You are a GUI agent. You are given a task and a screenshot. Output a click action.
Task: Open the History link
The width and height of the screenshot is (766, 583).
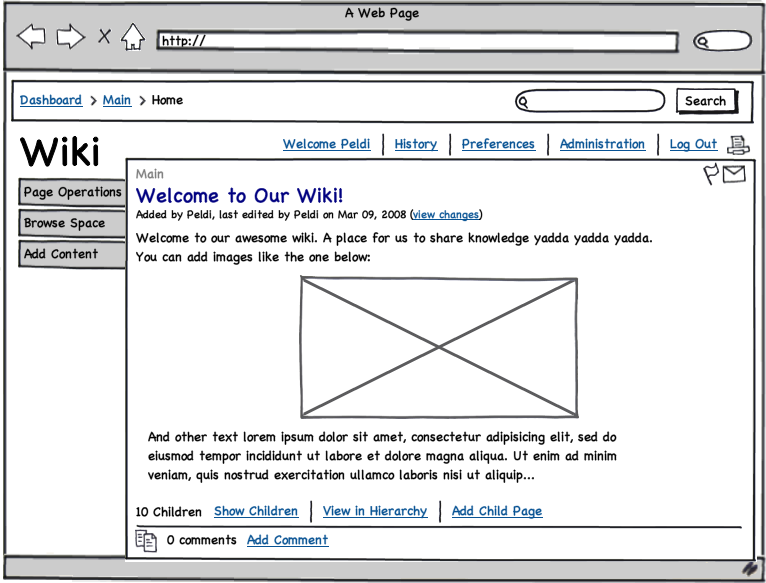tap(416, 144)
